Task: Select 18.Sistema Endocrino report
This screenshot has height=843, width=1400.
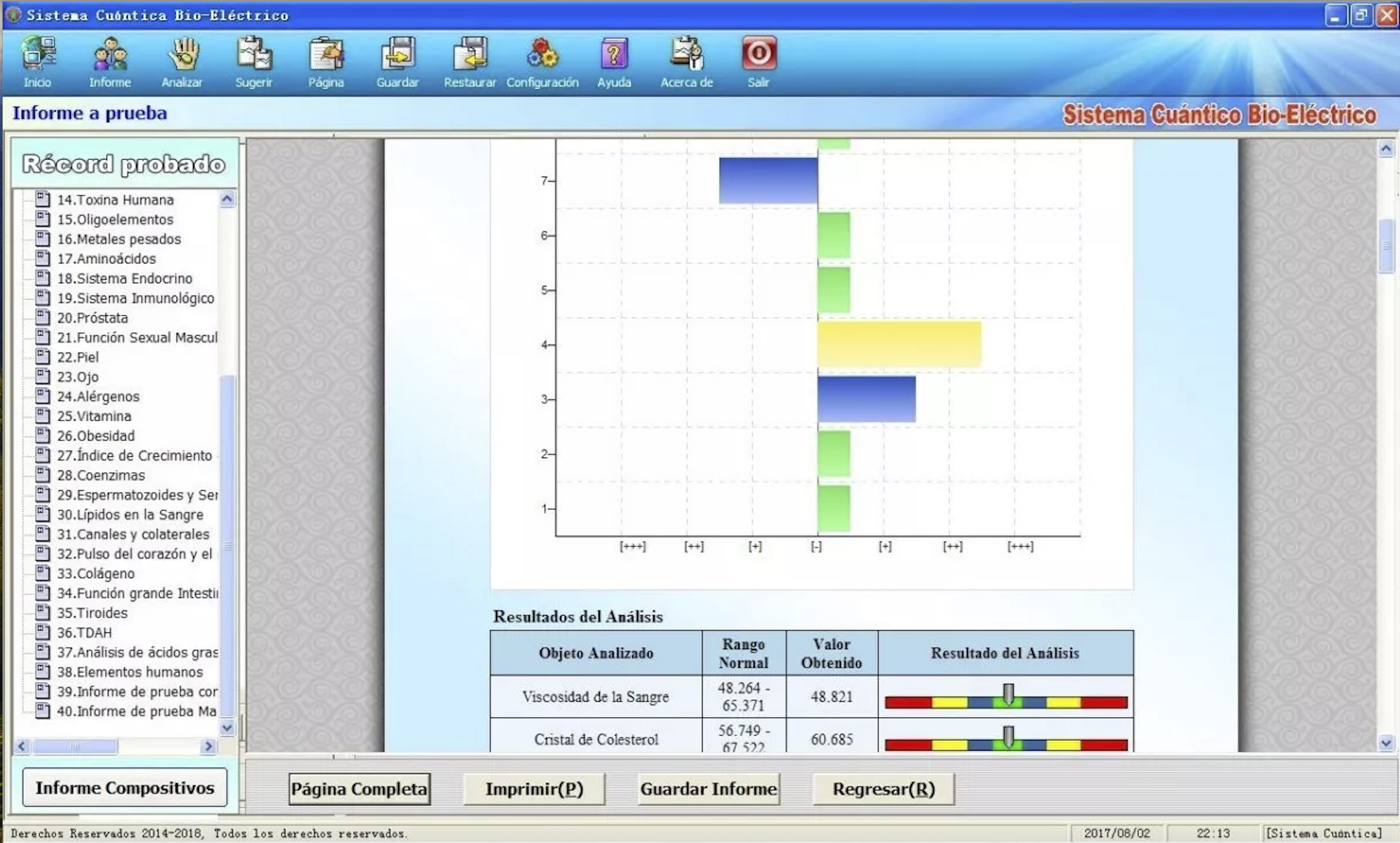Action: click(125, 278)
